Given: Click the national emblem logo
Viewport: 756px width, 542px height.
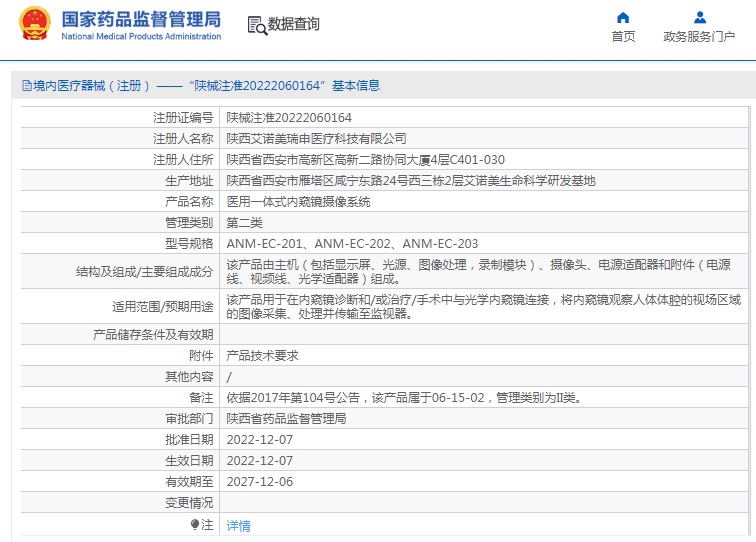Looking at the screenshot, I should click(x=34, y=24).
